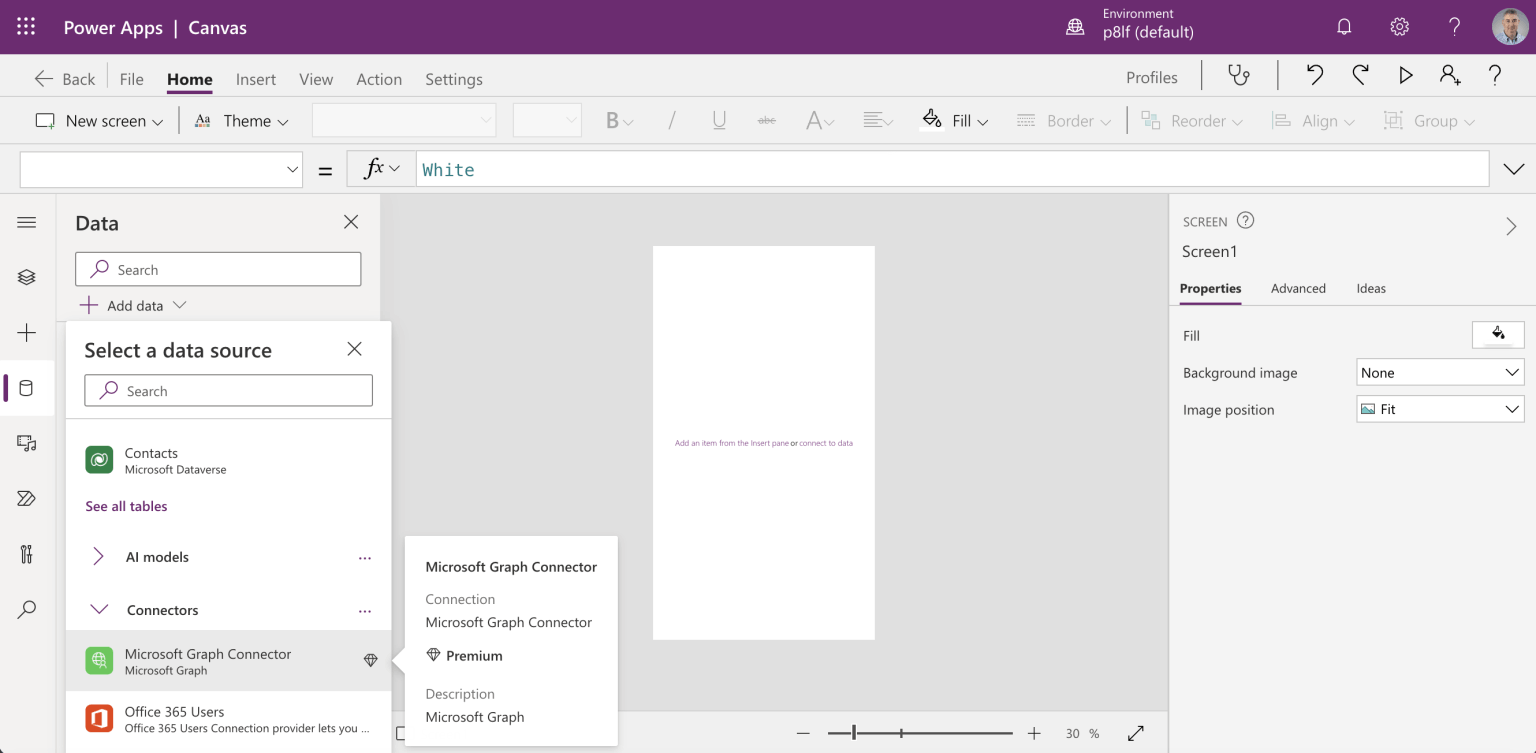Click the Undo arrow icon
The height and width of the screenshot is (753, 1536).
(x=1315, y=76)
